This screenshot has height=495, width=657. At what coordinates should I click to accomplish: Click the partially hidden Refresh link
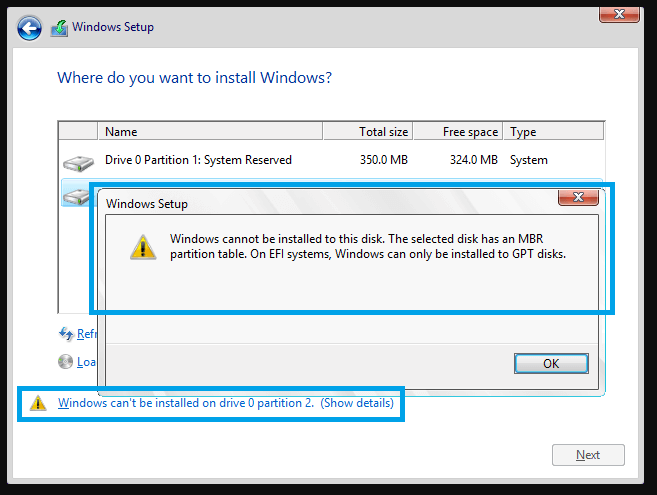[87, 334]
